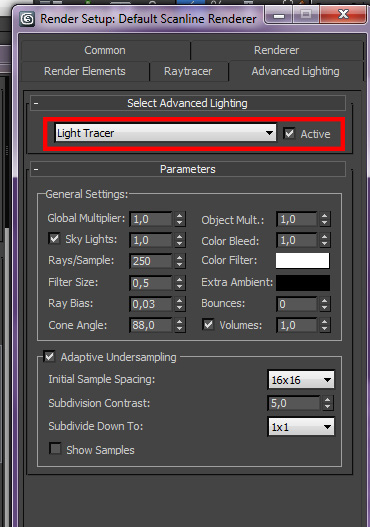The width and height of the screenshot is (370, 527).
Task: Click the Color Filter white swatch
Action: click(x=302, y=261)
